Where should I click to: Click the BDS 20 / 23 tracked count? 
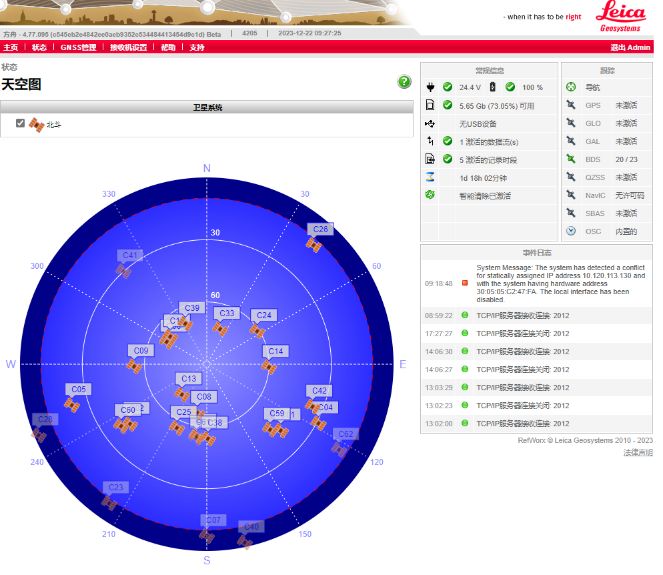coord(626,159)
